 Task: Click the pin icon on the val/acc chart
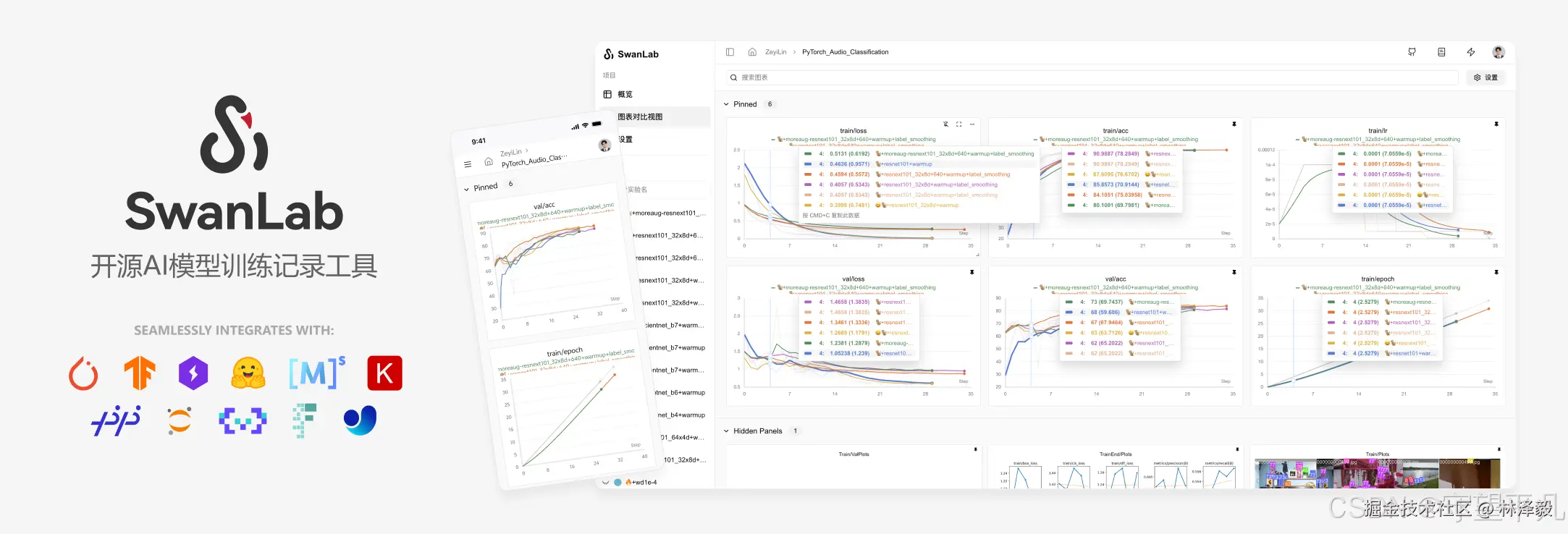pyautogui.click(x=1234, y=273)
